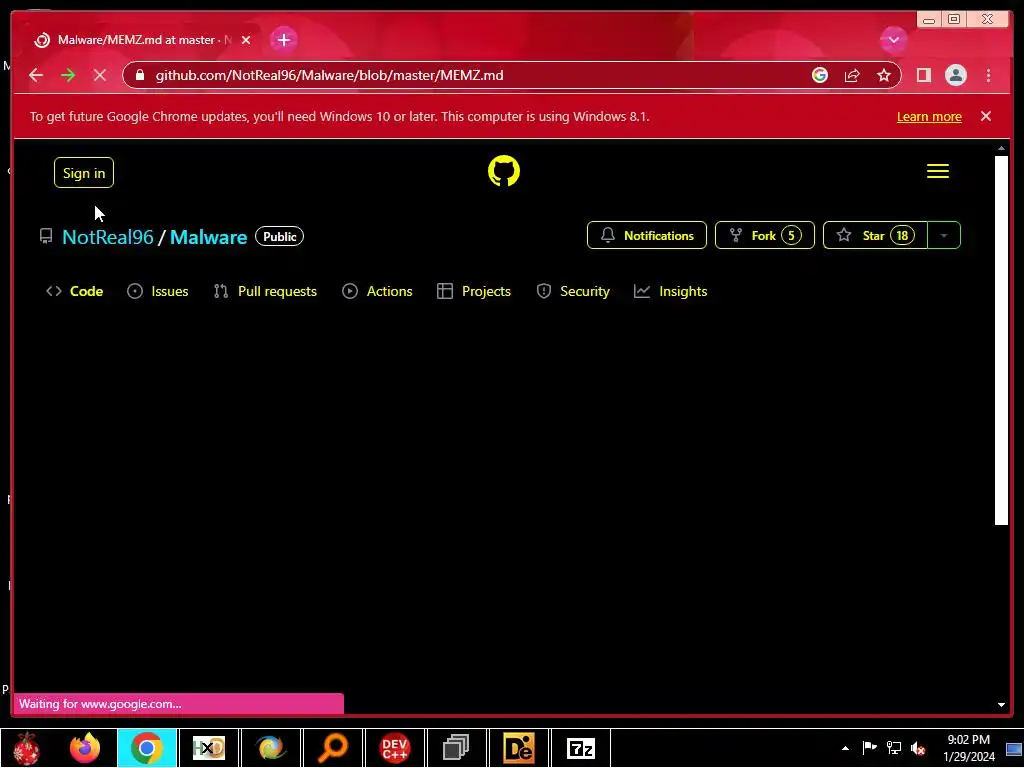1024x768 pixels.
Task: Open the Actions tab
Action: [x=377, y=291]
